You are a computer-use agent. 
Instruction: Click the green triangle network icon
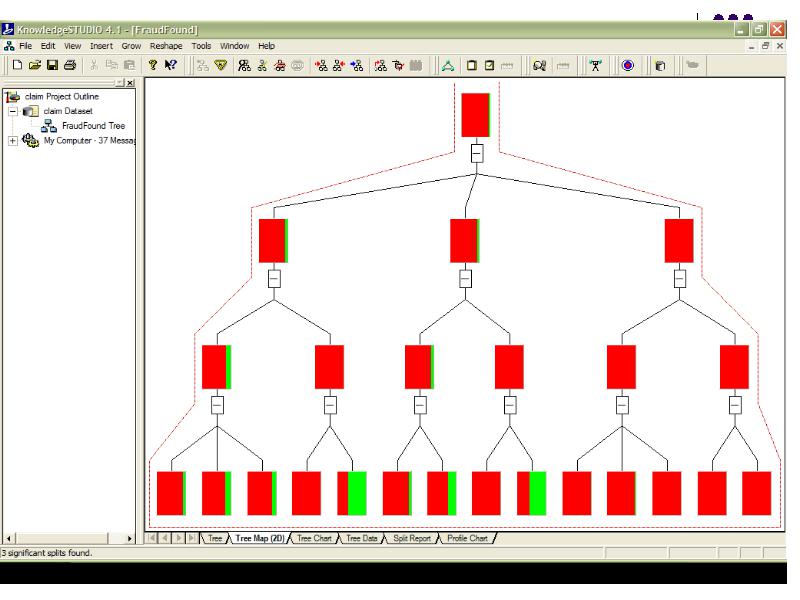[x=448, y=66]
